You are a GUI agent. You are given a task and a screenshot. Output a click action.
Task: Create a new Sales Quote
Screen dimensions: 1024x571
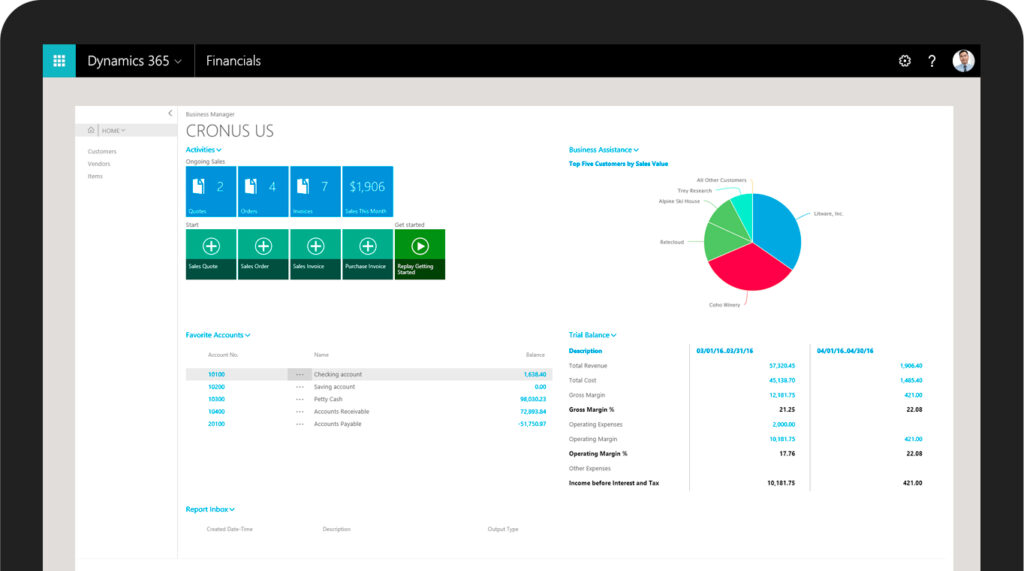pos(211,254)
